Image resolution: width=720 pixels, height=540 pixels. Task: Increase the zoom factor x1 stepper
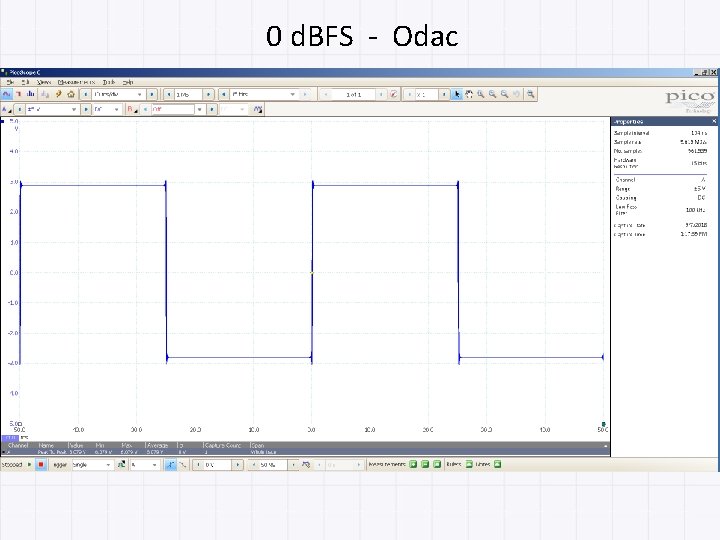pos(444,94)
